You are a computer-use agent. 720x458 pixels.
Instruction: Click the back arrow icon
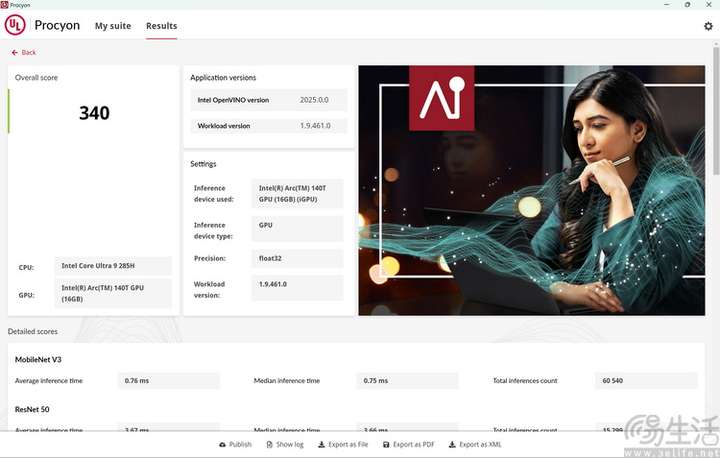tap(15, 53)
